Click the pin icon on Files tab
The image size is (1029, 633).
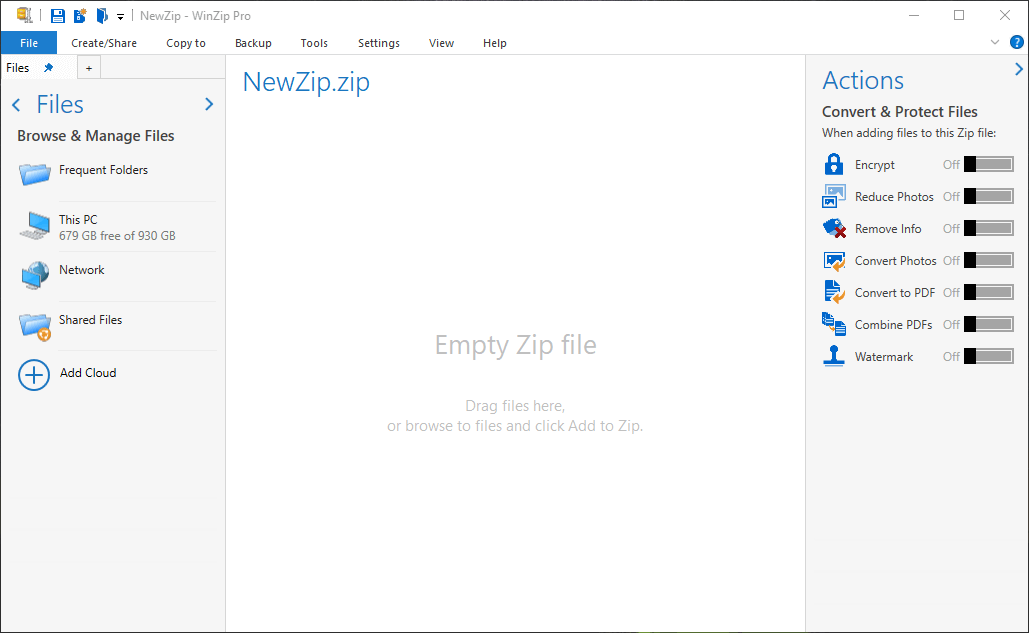click(x=49, y=68)
